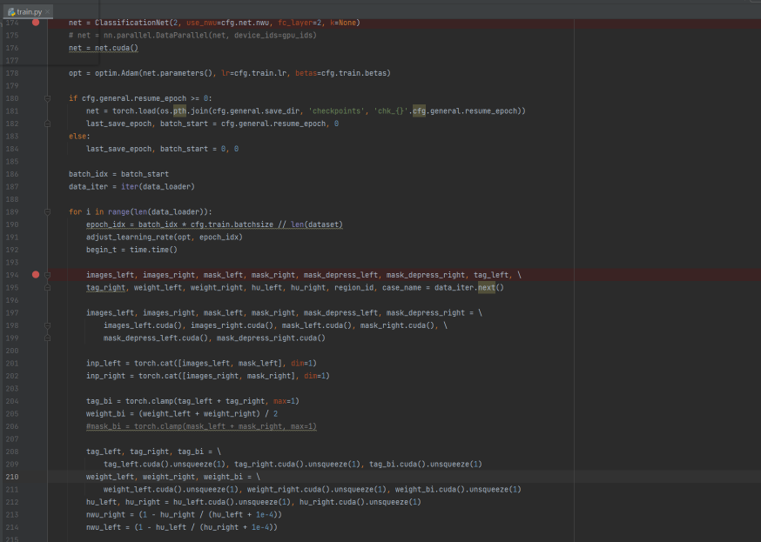Click line number 178 in the gutter

12,73
